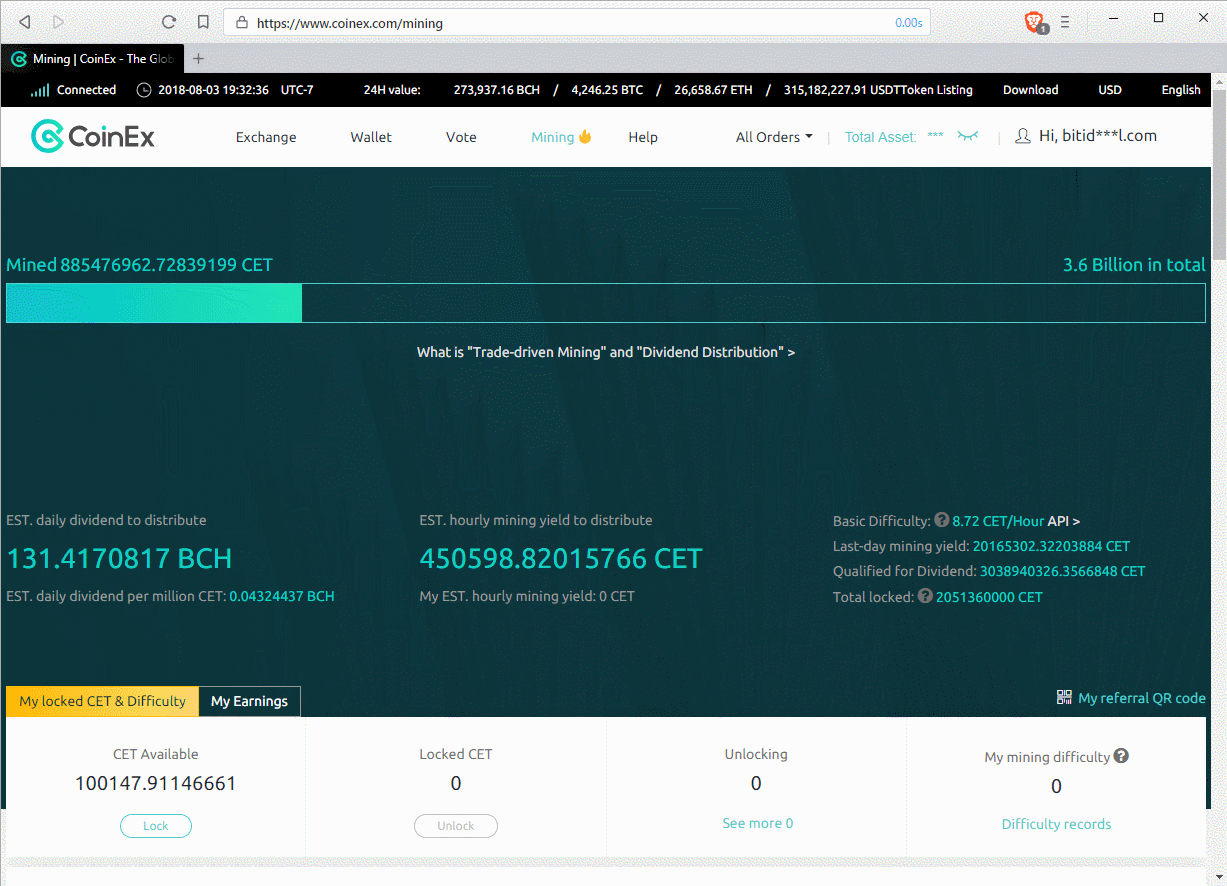The height and width of the screenshot is (886, 1227).
Task: Click the mined CET progress bar
Action: click(x=606, y=303)
